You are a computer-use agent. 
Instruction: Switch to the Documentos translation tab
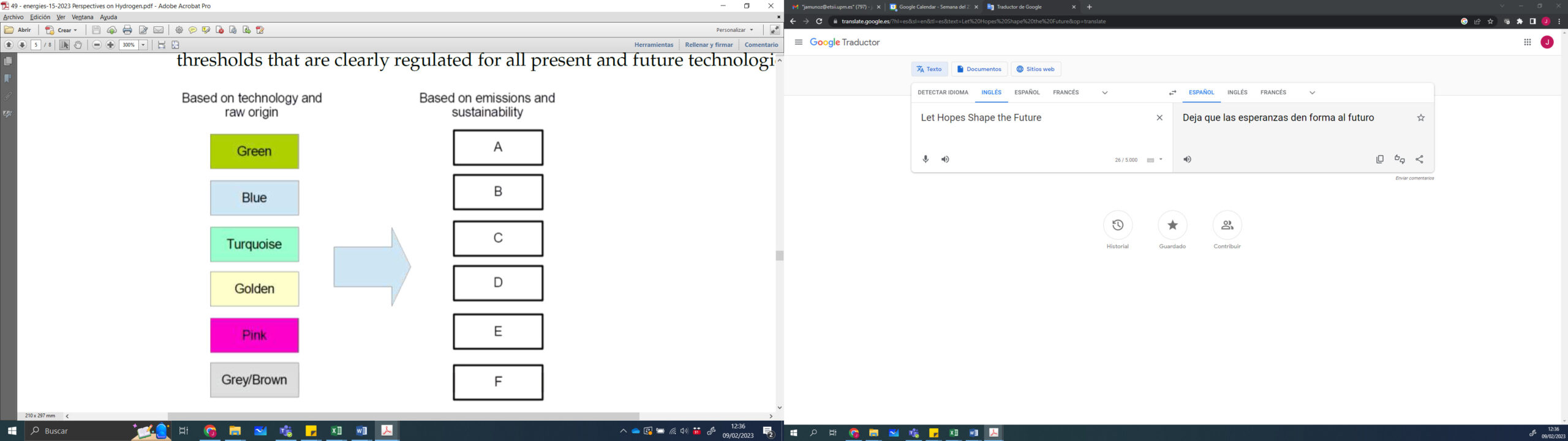979,69
